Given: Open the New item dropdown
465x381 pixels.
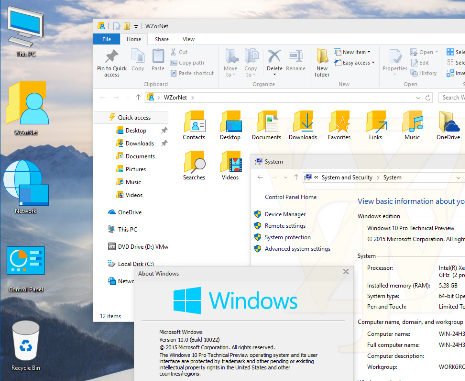Looking at the screenshot, I should pos(353,52).
